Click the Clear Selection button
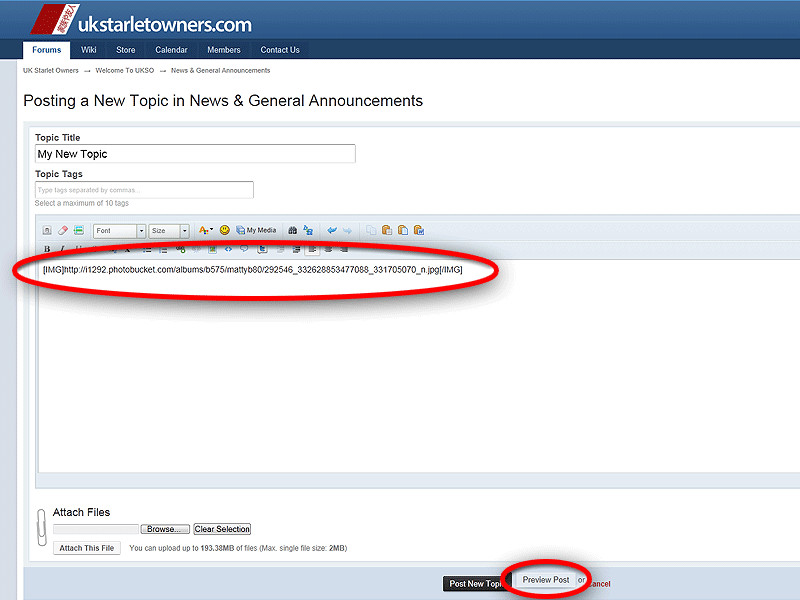The width and height of the screenshot is (800, 600). coord(222,529)
